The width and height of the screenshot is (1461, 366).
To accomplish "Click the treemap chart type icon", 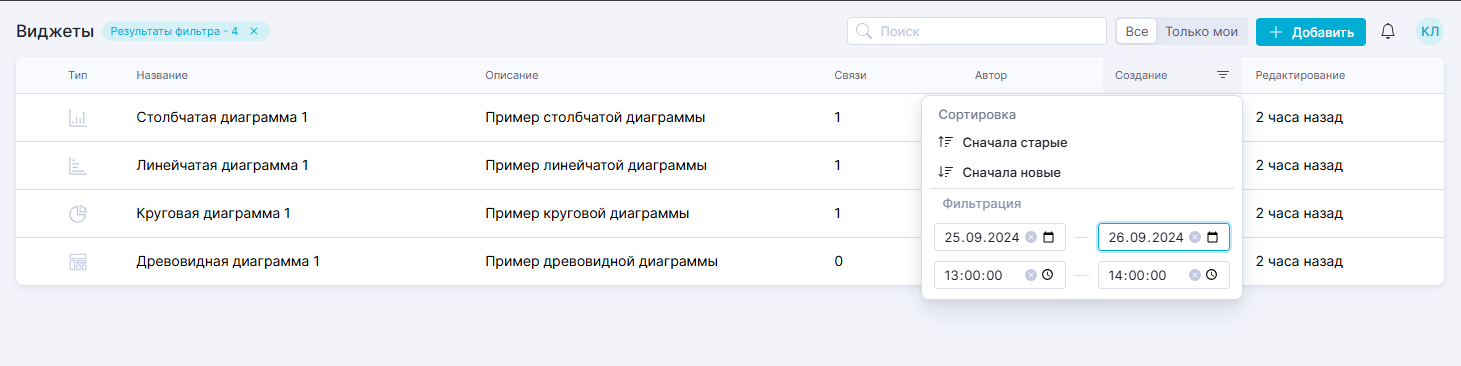I will click(78, 261).
